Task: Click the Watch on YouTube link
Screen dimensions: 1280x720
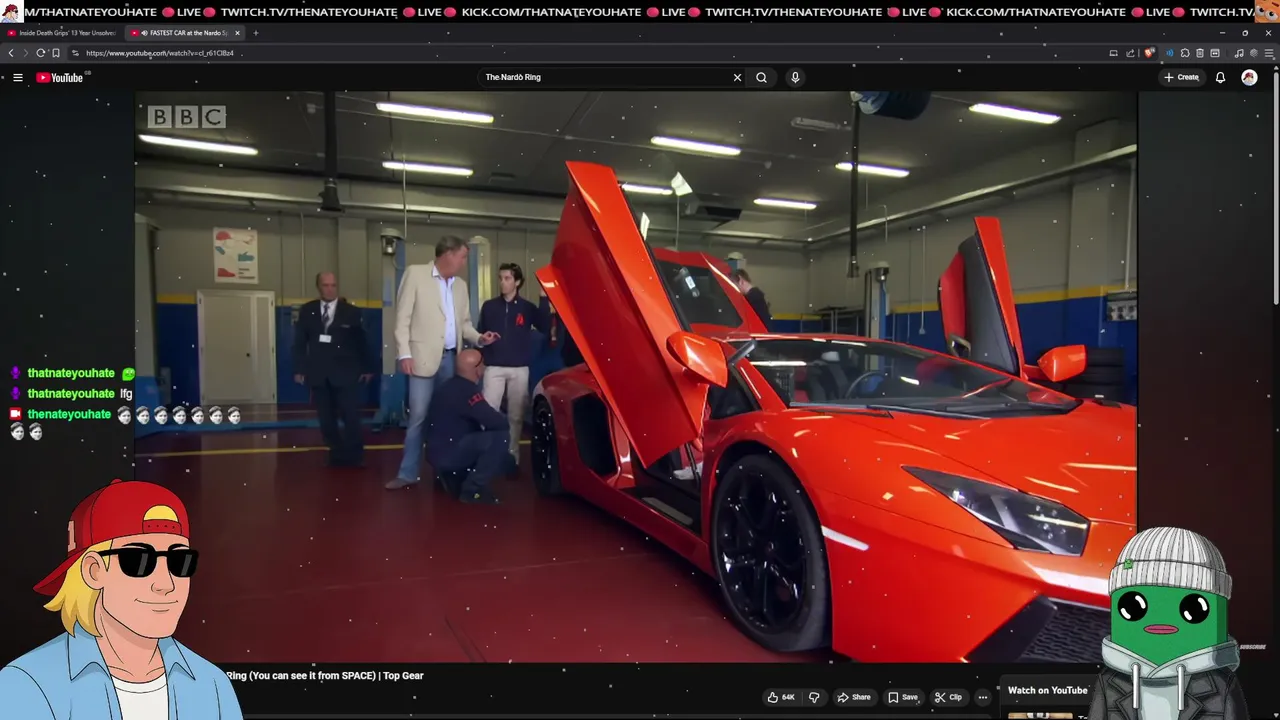Action: 1047,690
